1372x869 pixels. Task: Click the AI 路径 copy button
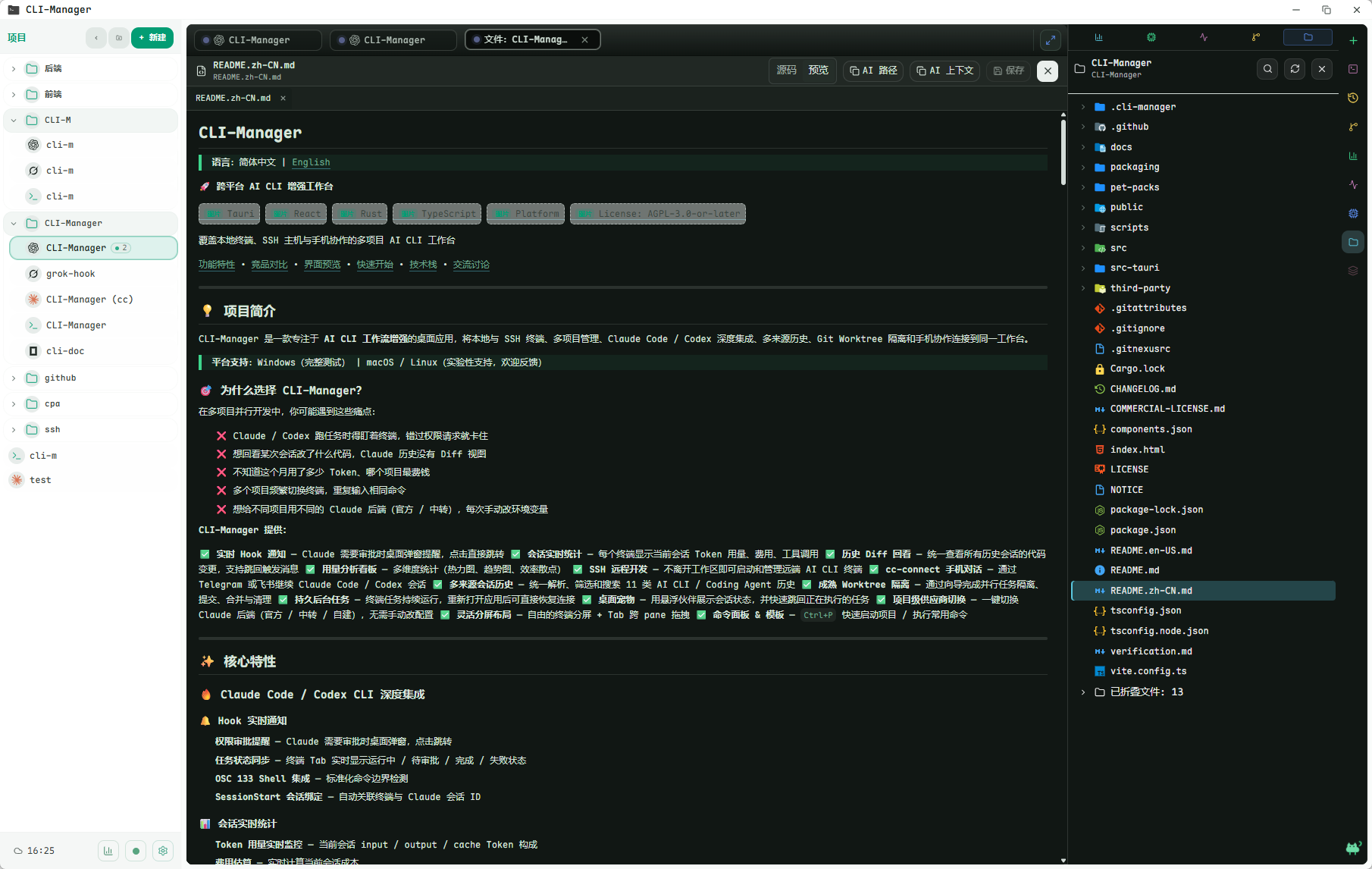click(873, 71)
